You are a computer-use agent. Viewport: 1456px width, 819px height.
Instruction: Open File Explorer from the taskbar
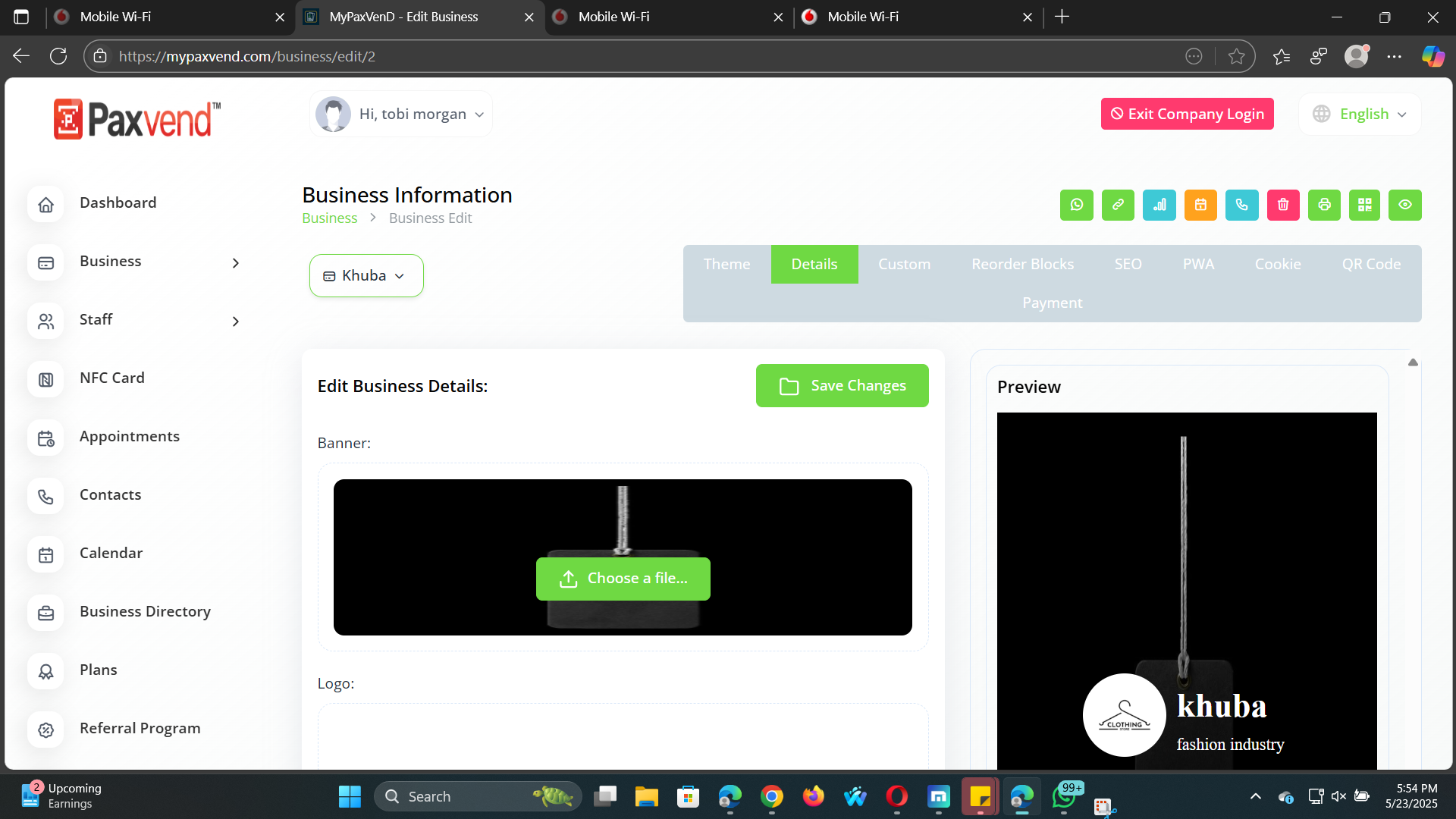pyautogui.click(x=647, y=796)
